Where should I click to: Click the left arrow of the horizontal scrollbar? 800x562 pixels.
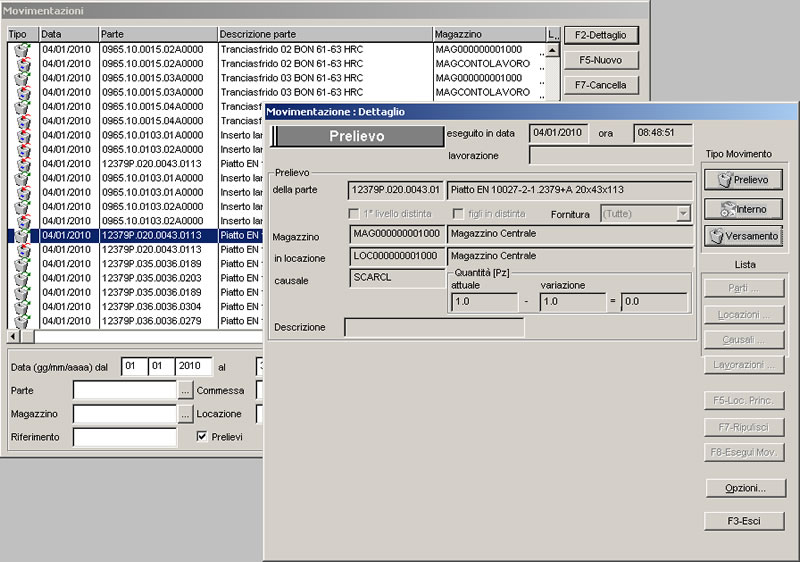coord(14,337)
